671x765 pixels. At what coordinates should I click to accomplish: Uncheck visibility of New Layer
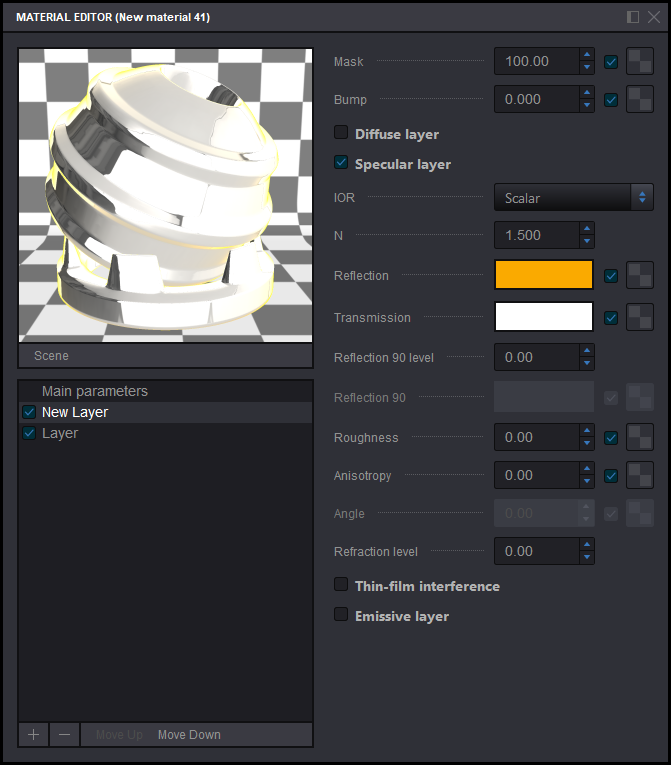coord(29,412)
